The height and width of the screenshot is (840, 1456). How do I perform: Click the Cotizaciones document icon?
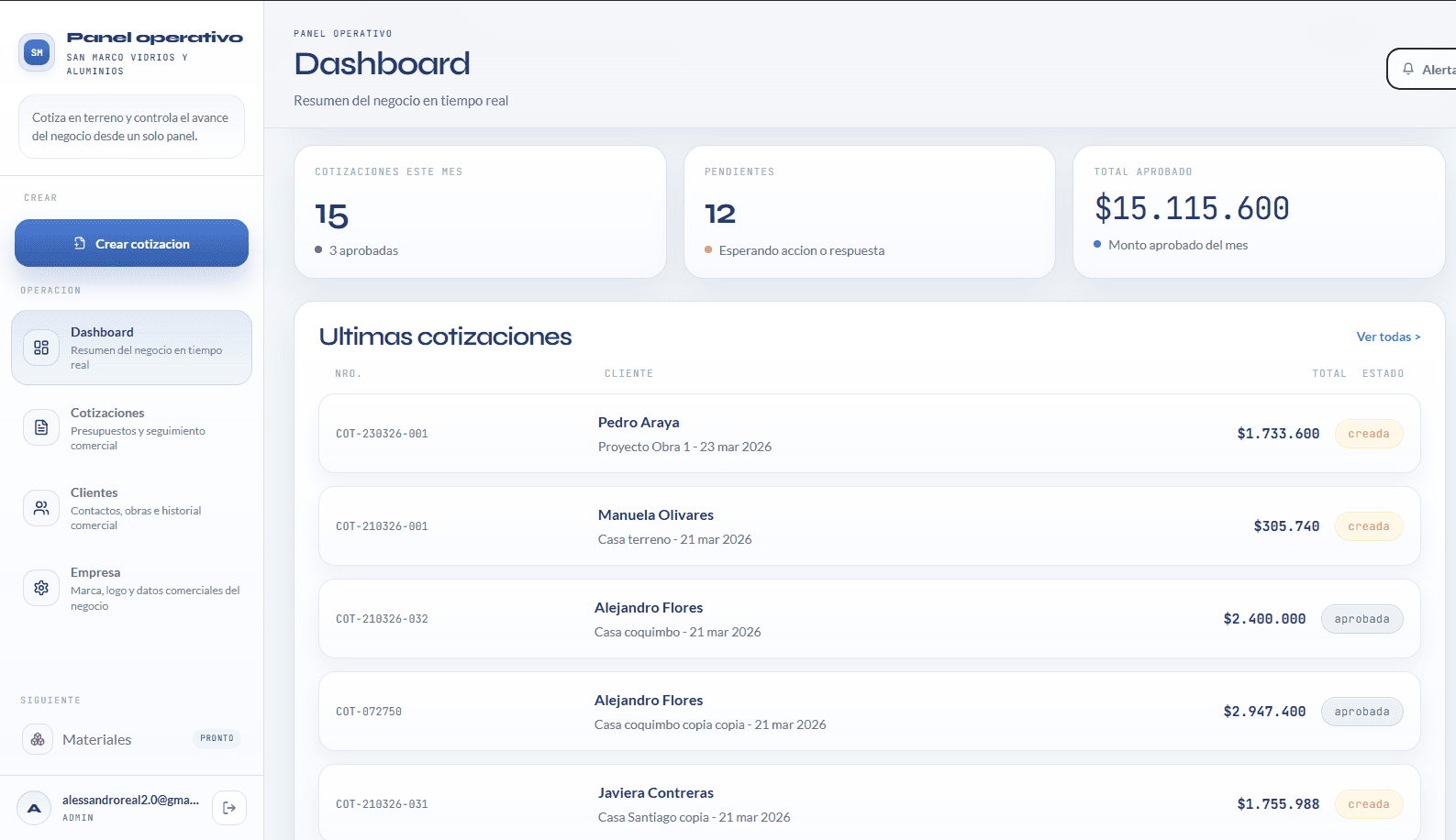tap(41, 427)
